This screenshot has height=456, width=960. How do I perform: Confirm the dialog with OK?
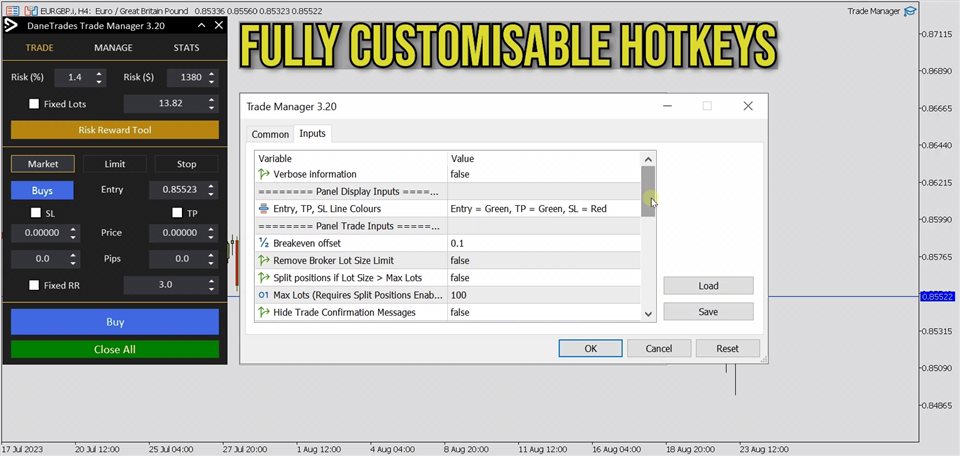pyautogui.click(x=590, y=348)
